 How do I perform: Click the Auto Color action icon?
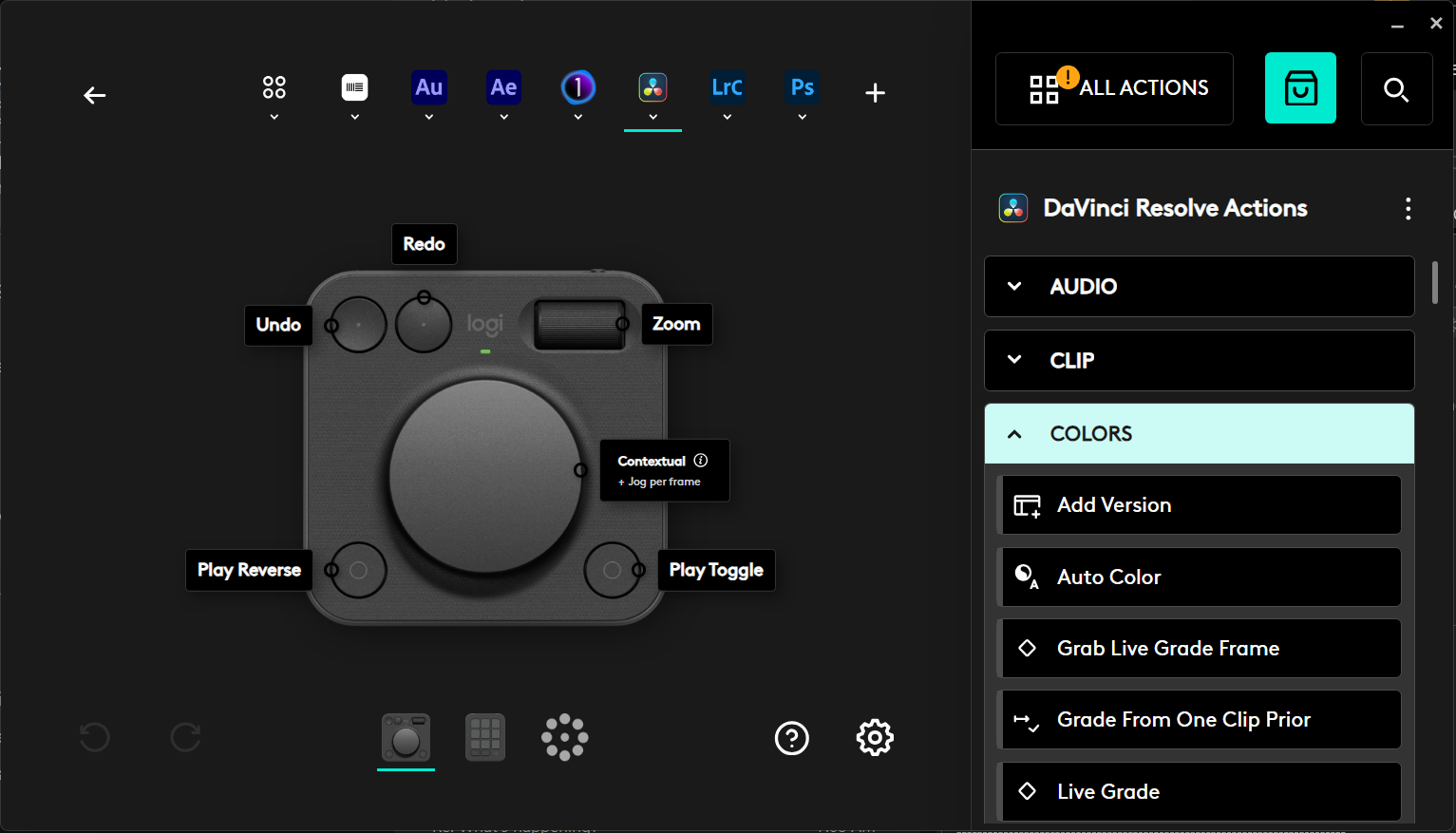(1027, 577)
